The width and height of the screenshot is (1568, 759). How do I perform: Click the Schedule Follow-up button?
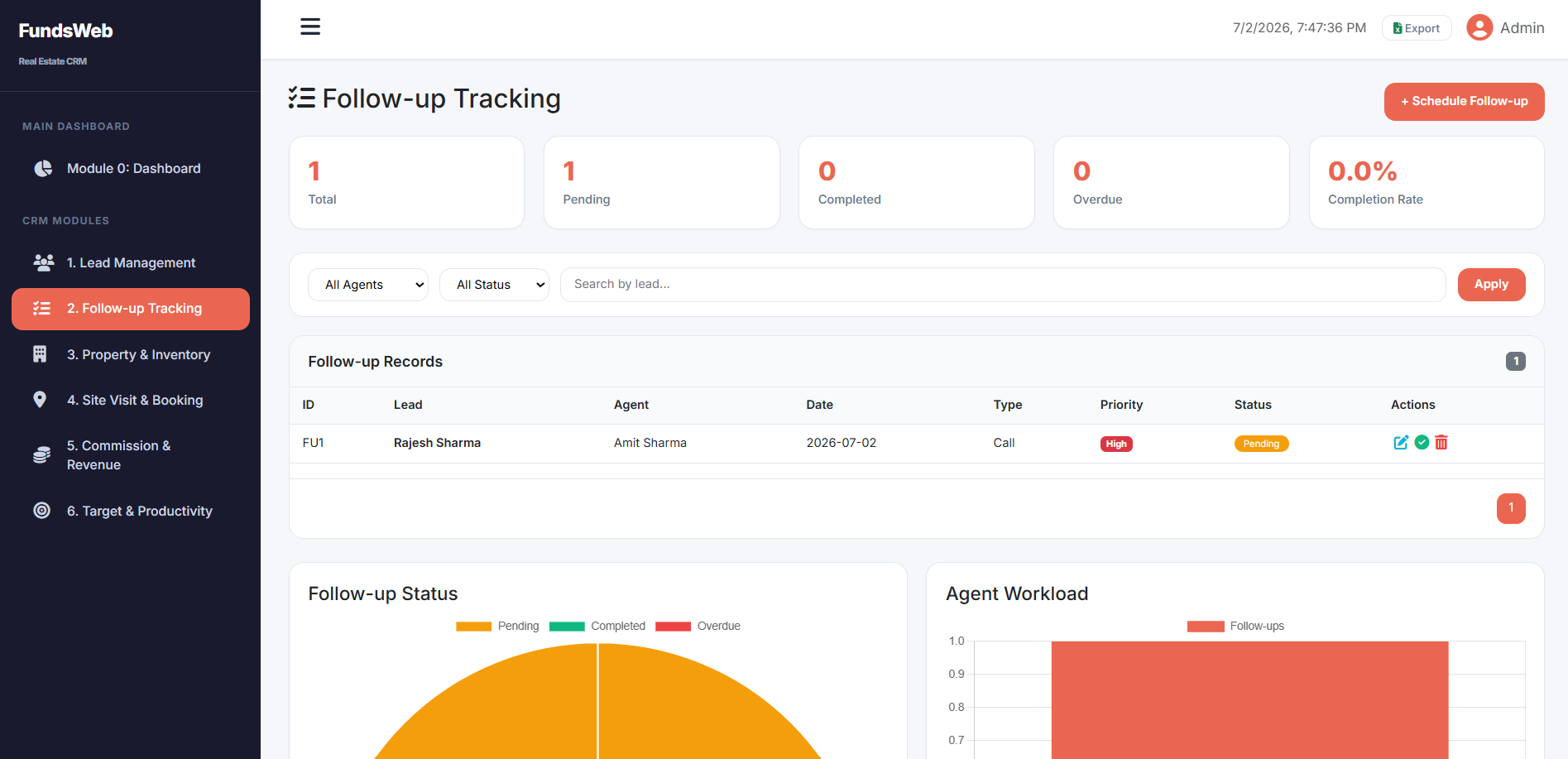pyautogui.click(x=1464, y=102)
